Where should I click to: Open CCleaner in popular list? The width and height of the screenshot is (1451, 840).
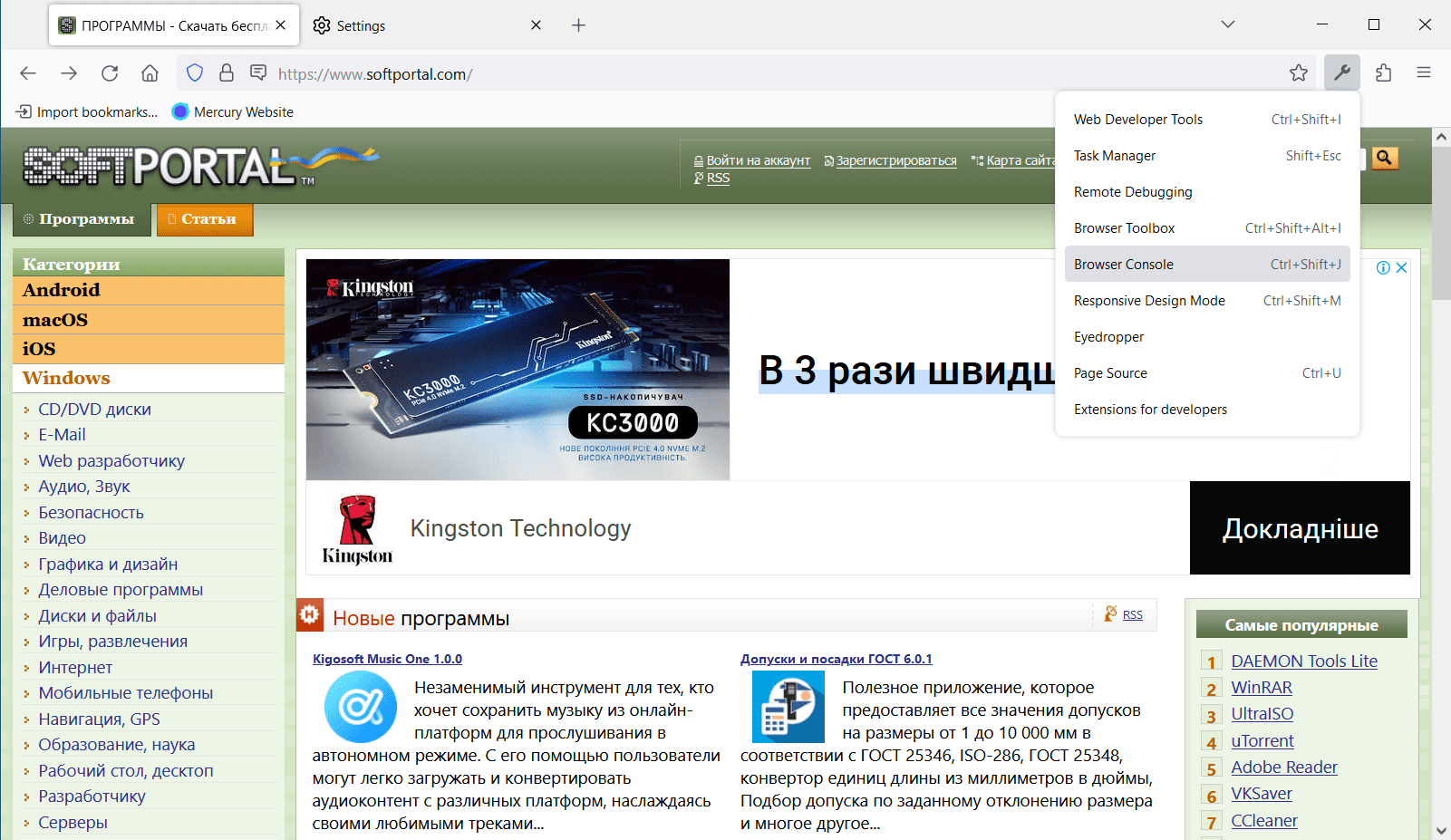coord(1264,821)
